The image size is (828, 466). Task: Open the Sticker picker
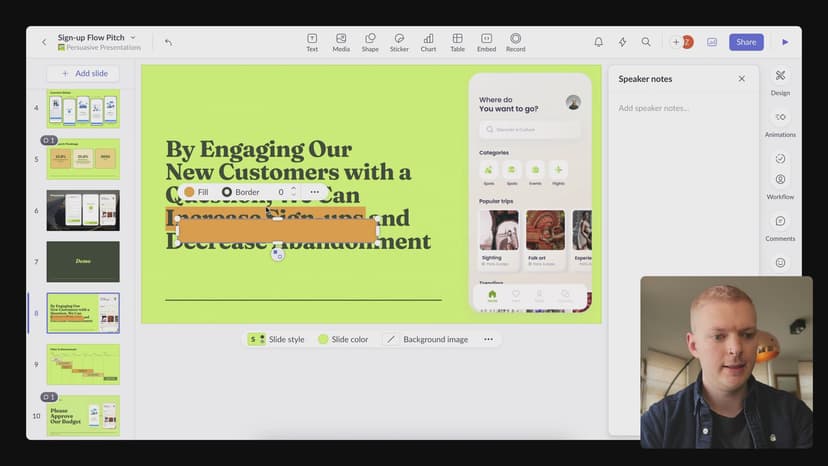399,42
